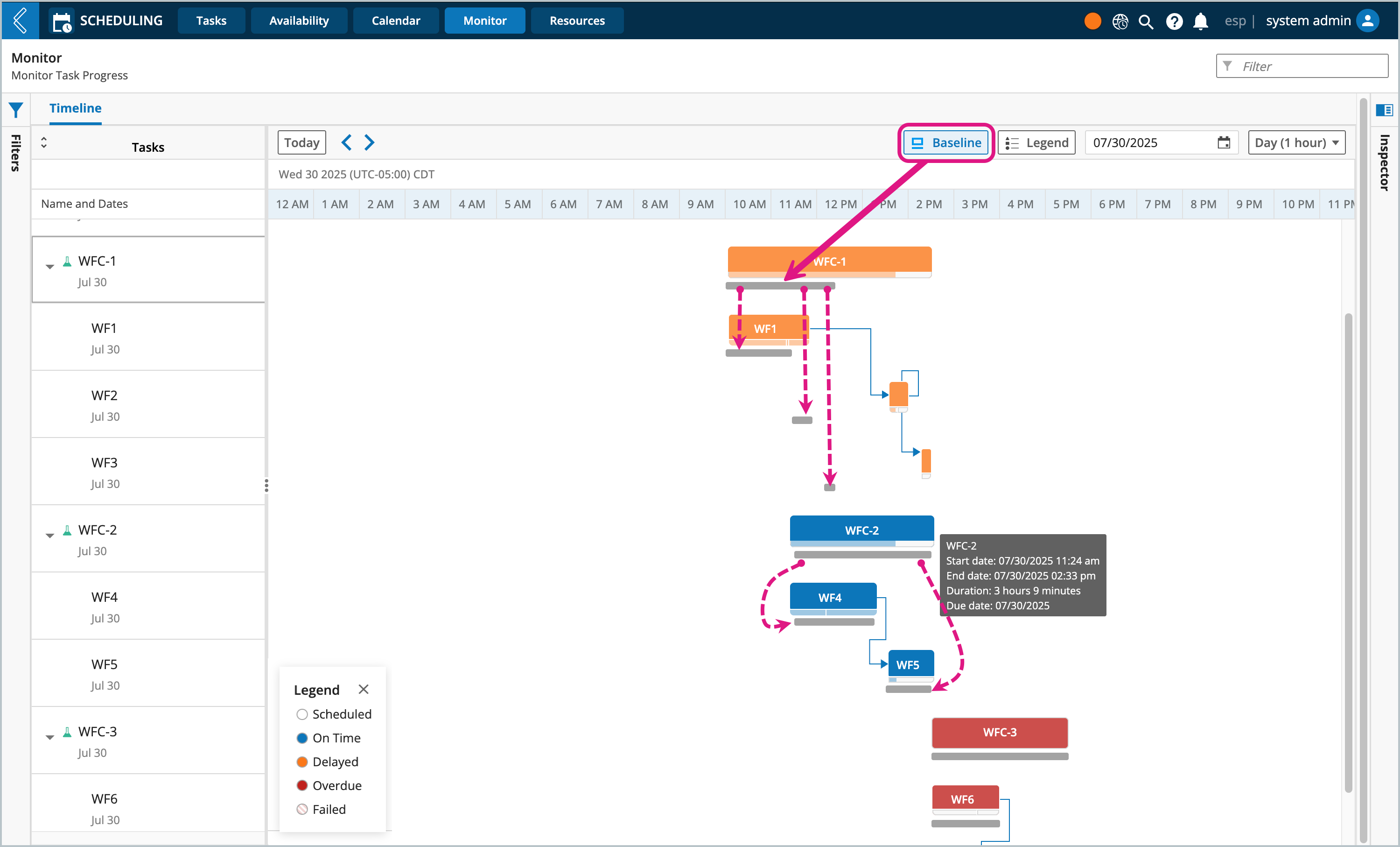Close the Legend popup
The width and height of the screenshot is (1400, 847).
[x=364, y=689]
